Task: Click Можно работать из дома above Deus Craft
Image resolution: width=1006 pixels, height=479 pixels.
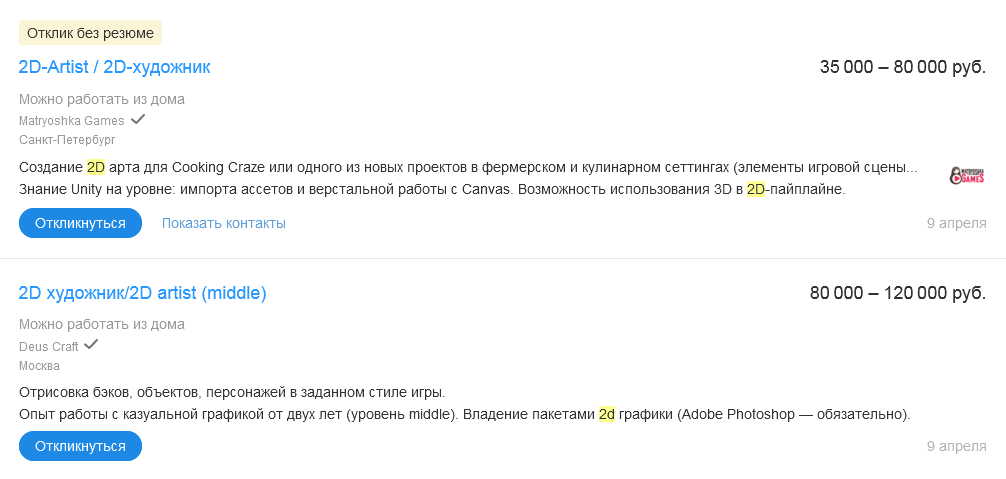Action: click(101, 325)
